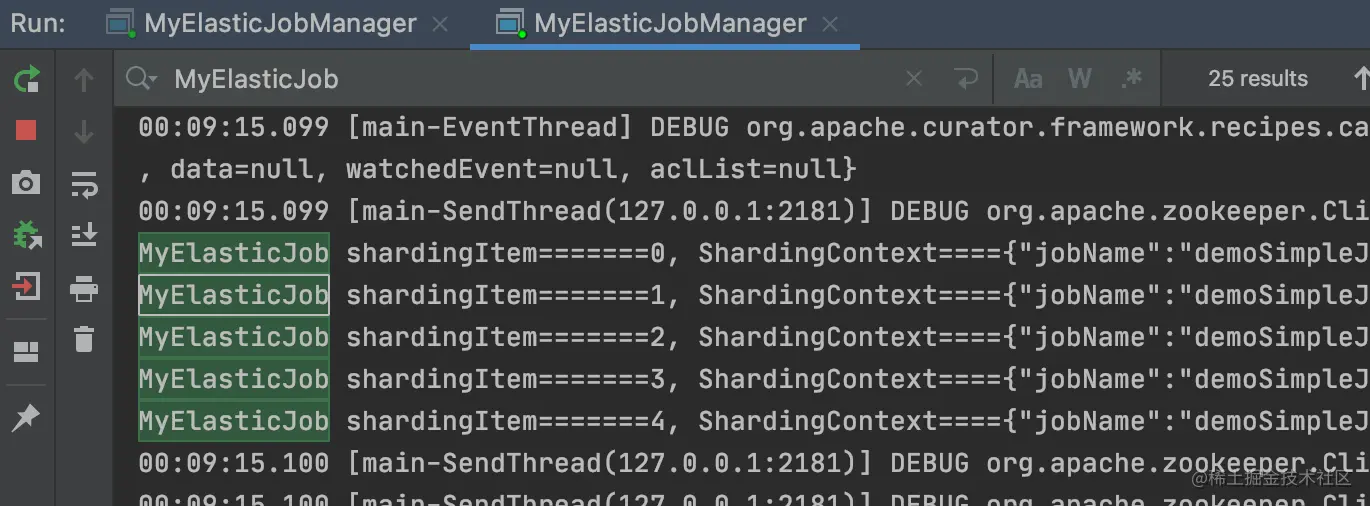Click the 00:09:15.099 main-SendThread log line
This screenshot has width=1370, height=506.
[753, 211]
